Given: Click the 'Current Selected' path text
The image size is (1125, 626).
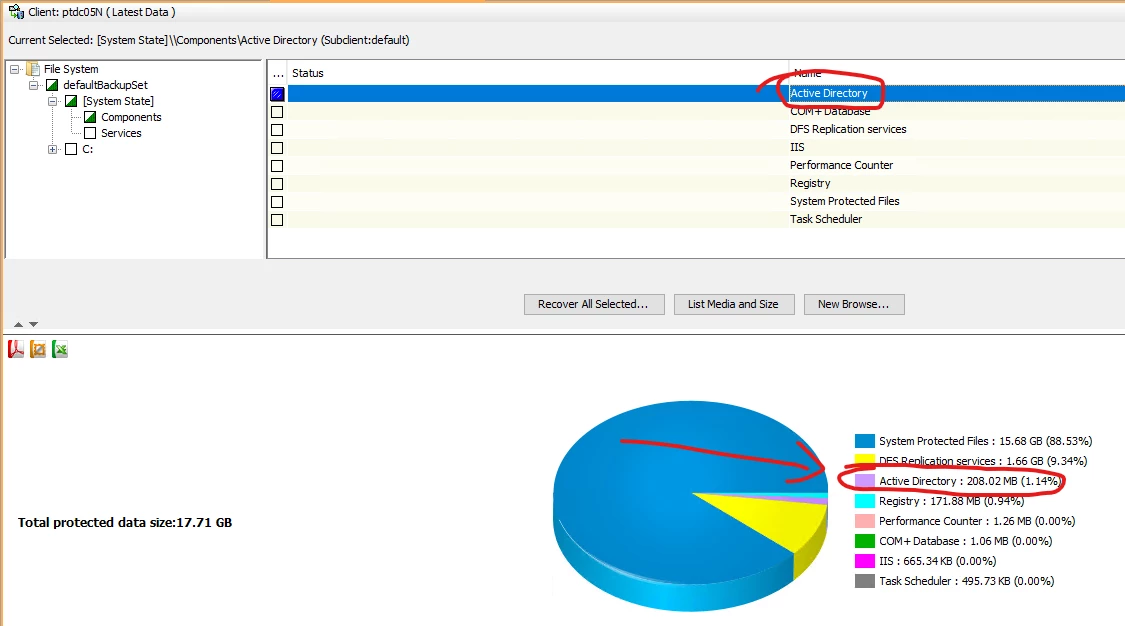Looking at the screenshot, I should [209, 40].
